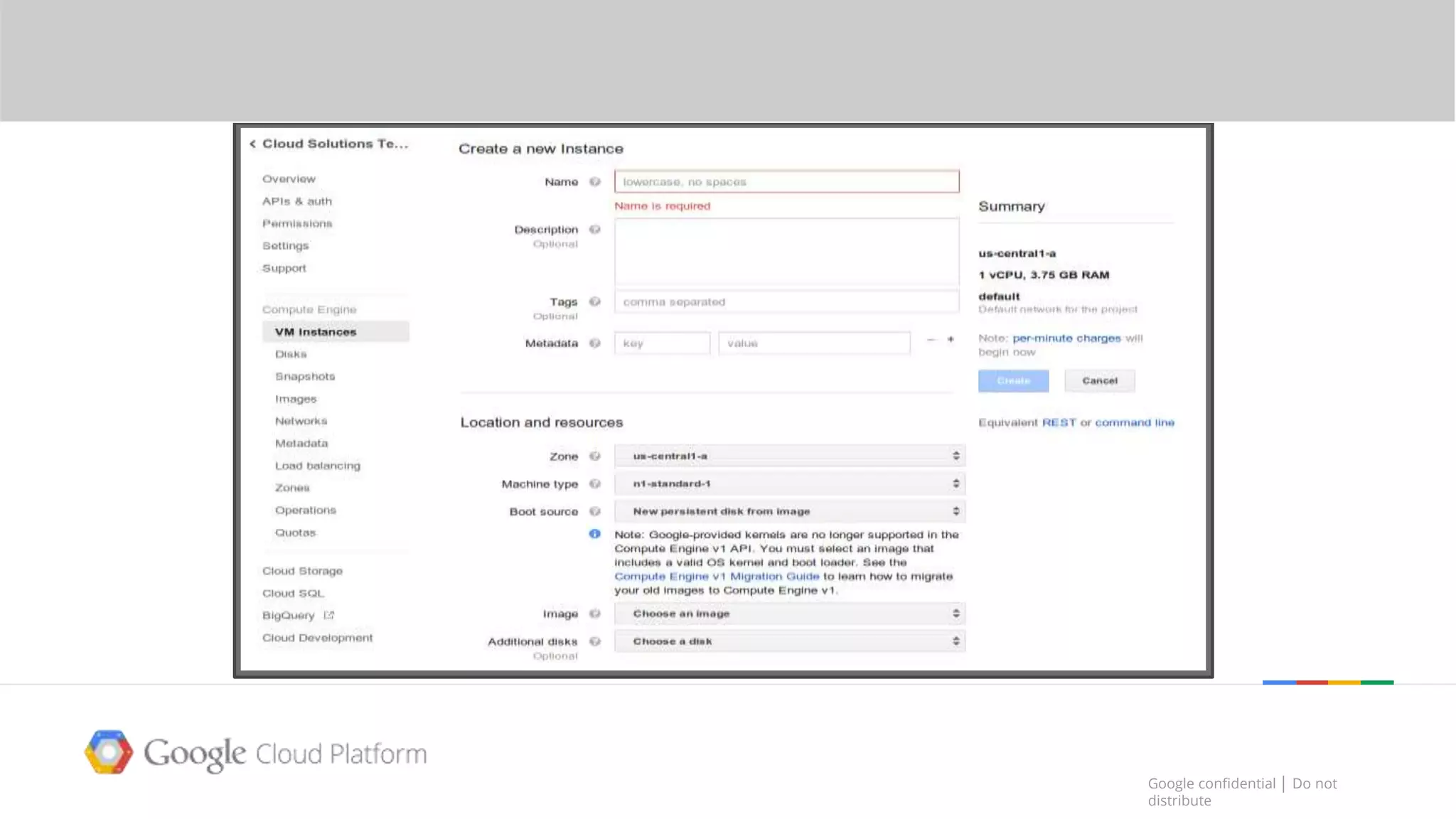Open Disks under Compute Engine
This screenshot has width=1456, height=819.
pyautogui.click(x=291, y=354)
